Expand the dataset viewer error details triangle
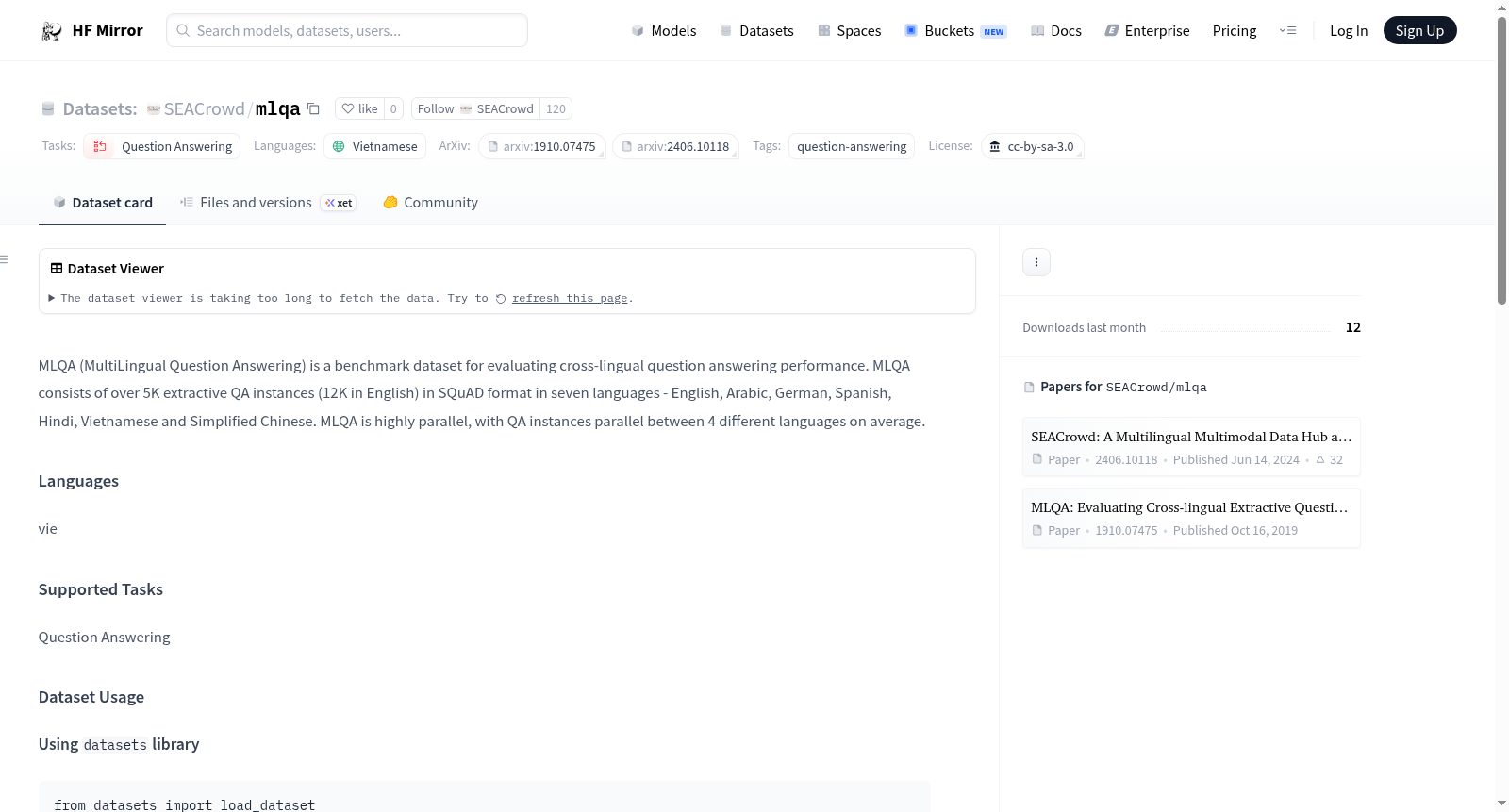 click(51, 298)
